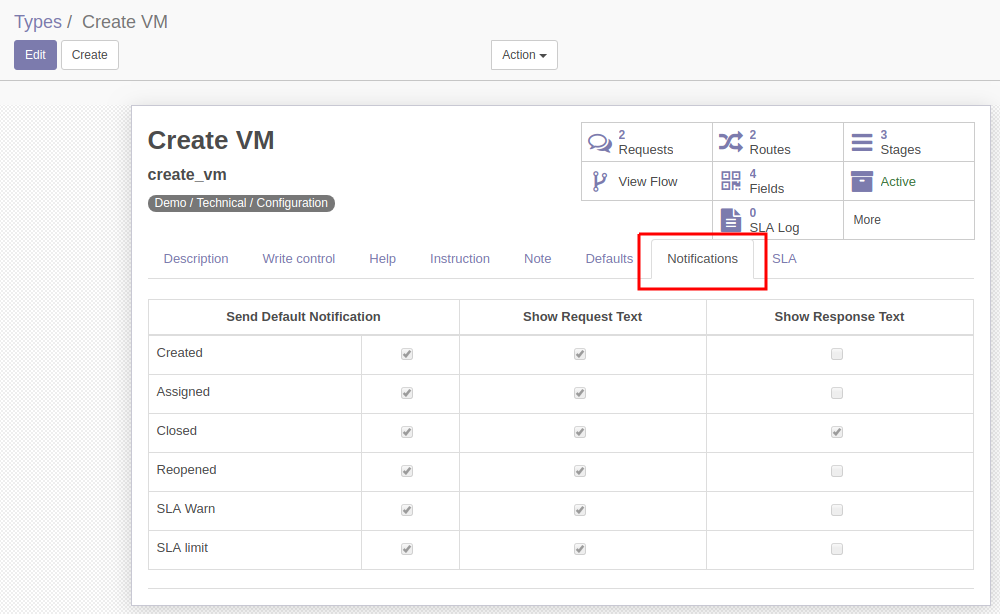1000x614 pixels.
Task: Click the Fields QR code icon
Action: (x=731, y=181)
